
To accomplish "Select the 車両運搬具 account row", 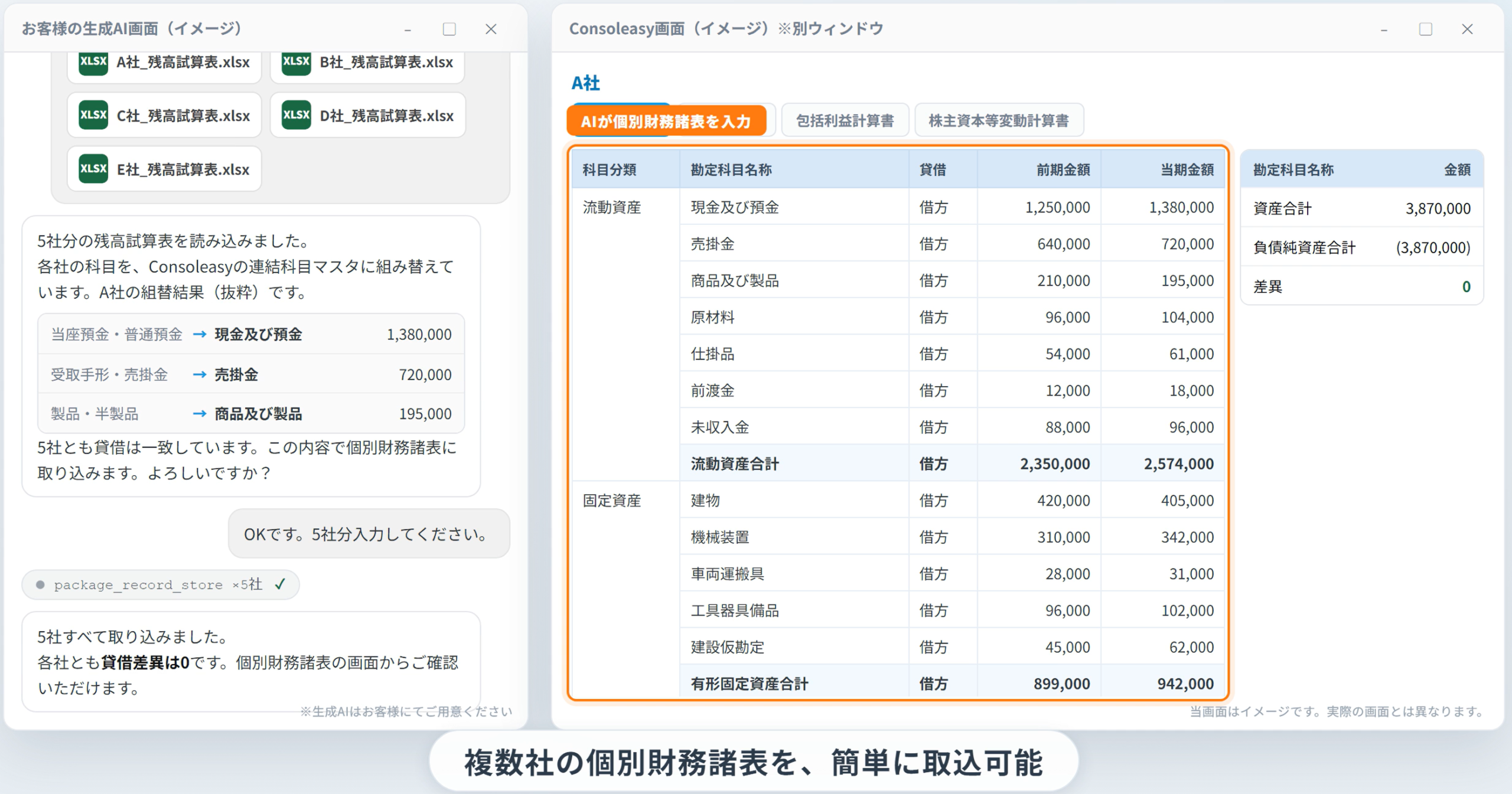I will click(952, 573).
